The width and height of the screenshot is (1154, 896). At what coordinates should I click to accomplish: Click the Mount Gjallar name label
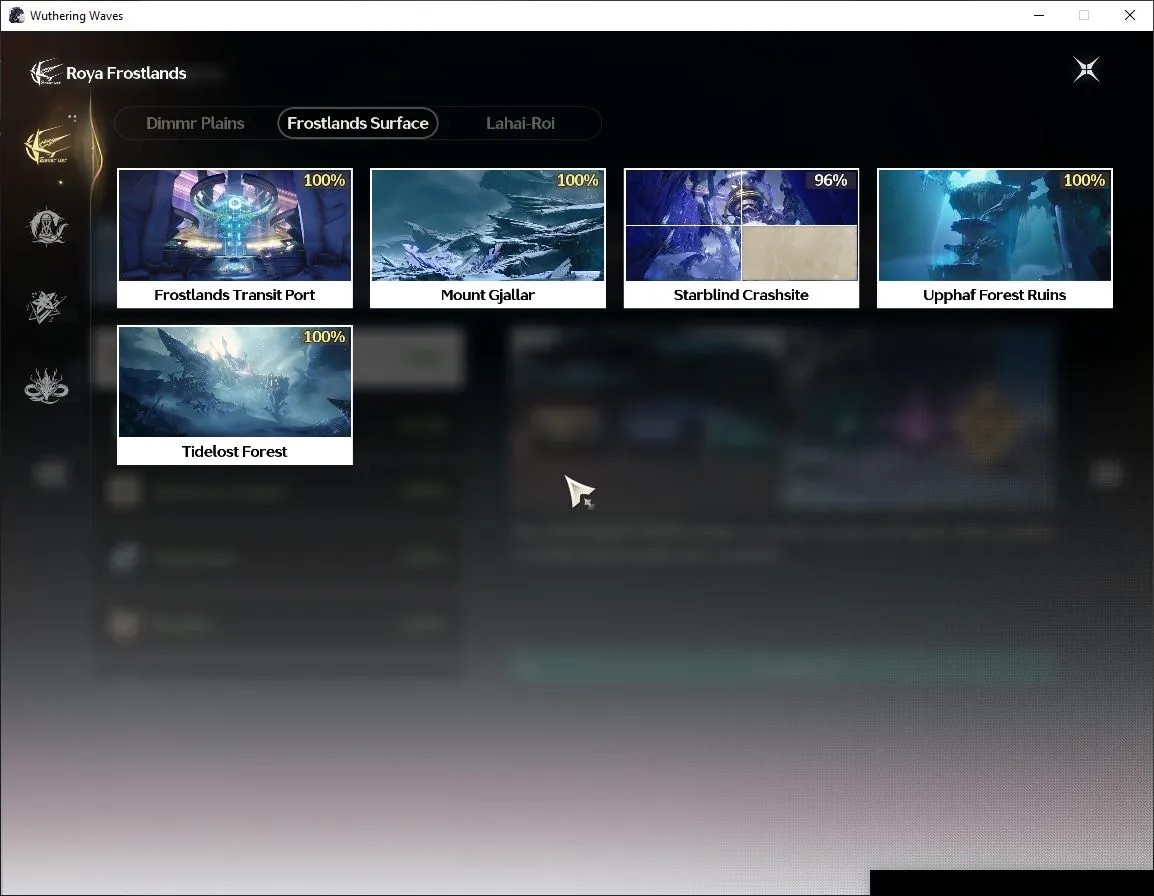[x=488, y=294]
